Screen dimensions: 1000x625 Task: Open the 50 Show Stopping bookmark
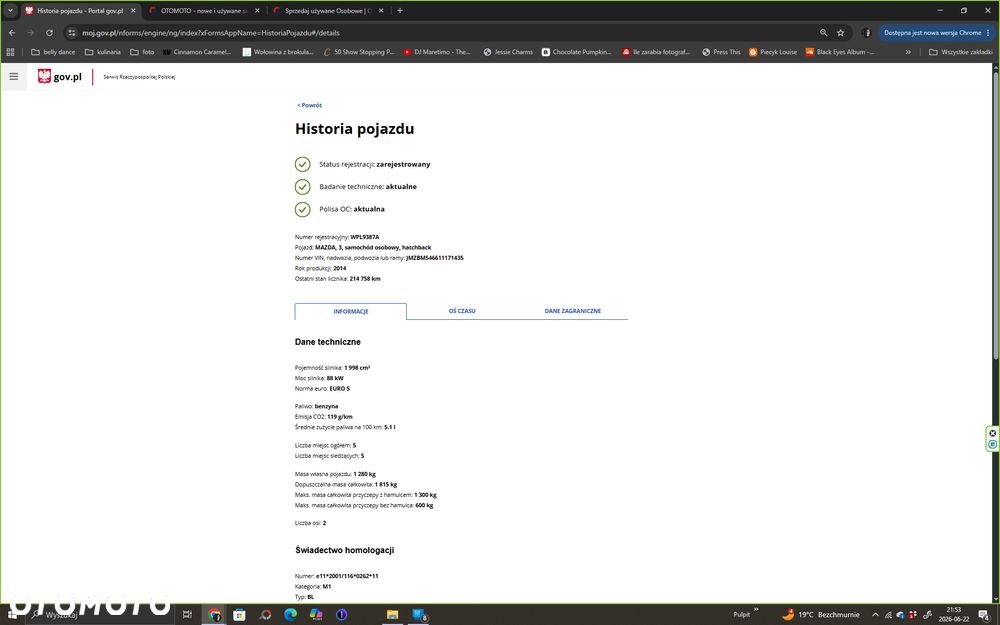(359, 52)
